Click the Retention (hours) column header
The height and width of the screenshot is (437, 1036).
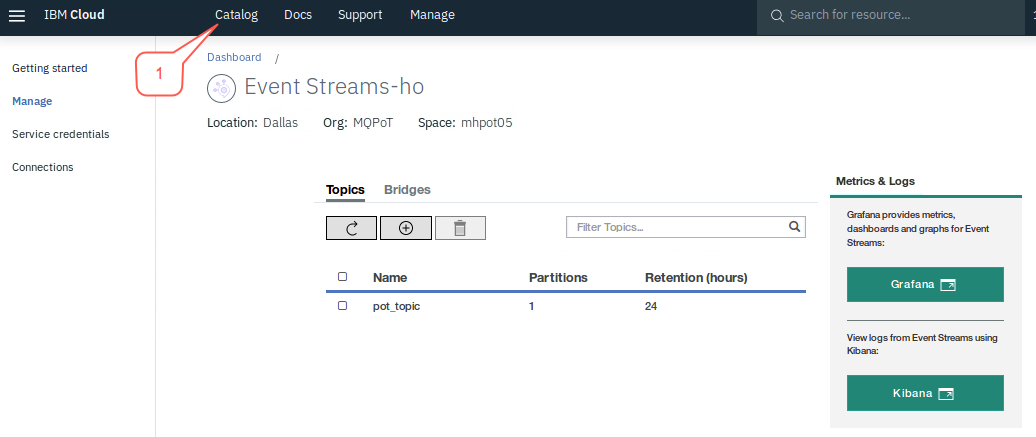coord(696,278)
